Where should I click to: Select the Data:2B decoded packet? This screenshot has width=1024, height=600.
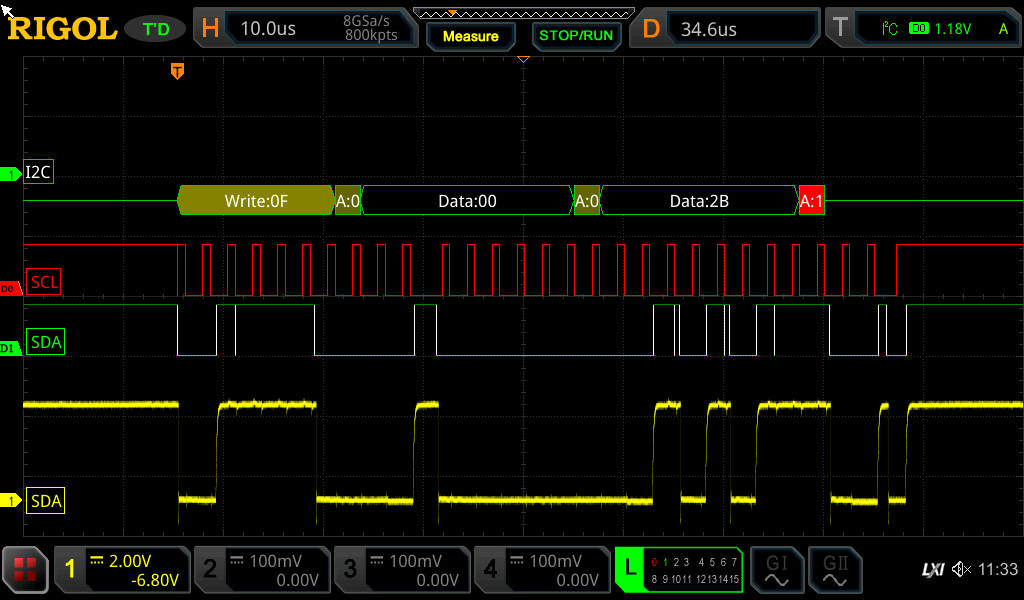click(x=699, y=200)
